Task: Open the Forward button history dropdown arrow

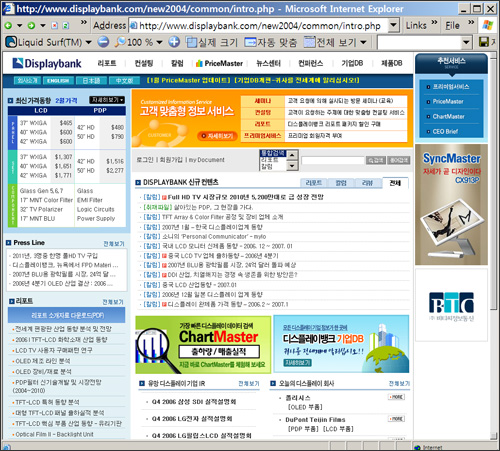Action: tap(43, 26)
